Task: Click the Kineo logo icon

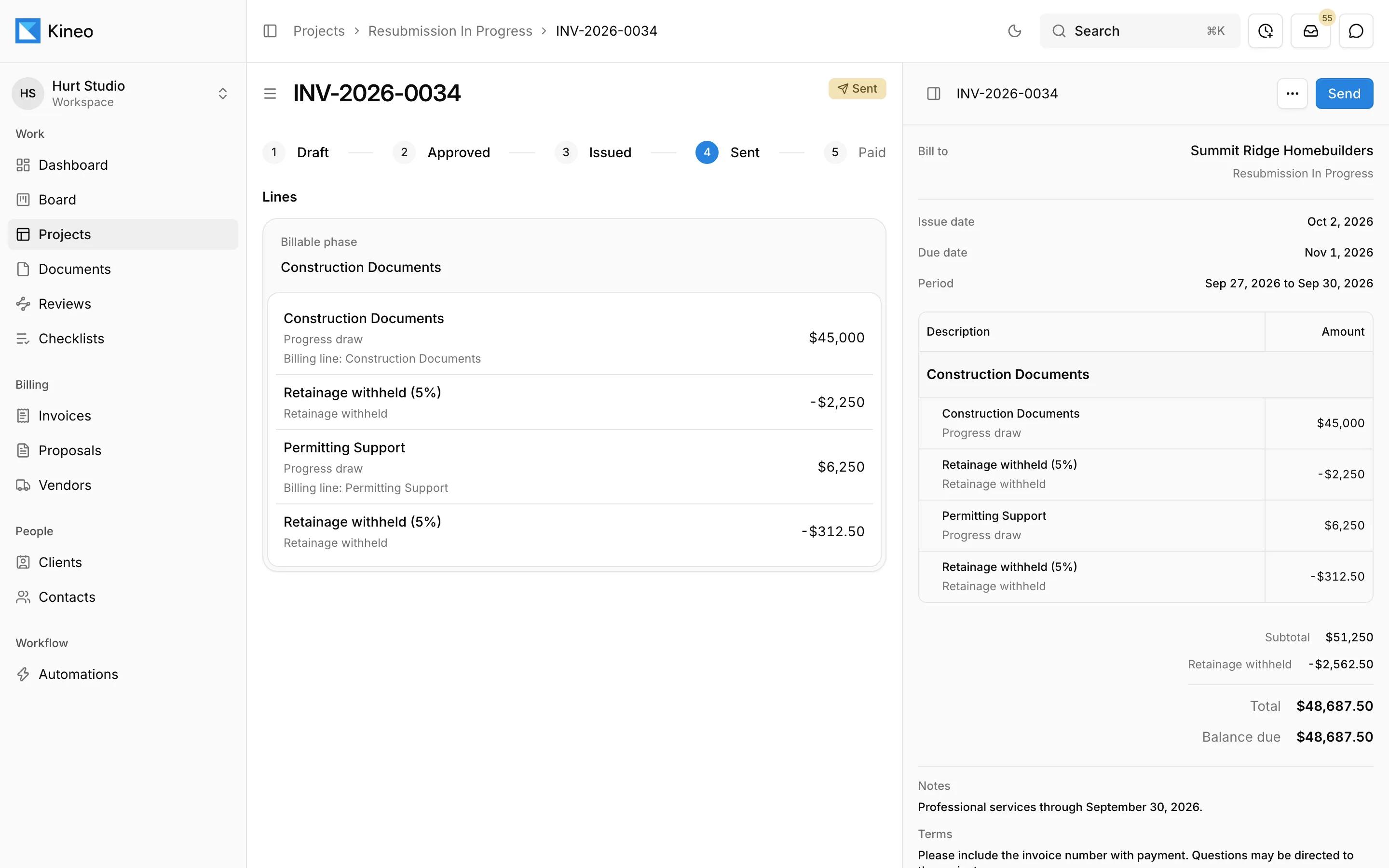Action: tap(27, 31)
